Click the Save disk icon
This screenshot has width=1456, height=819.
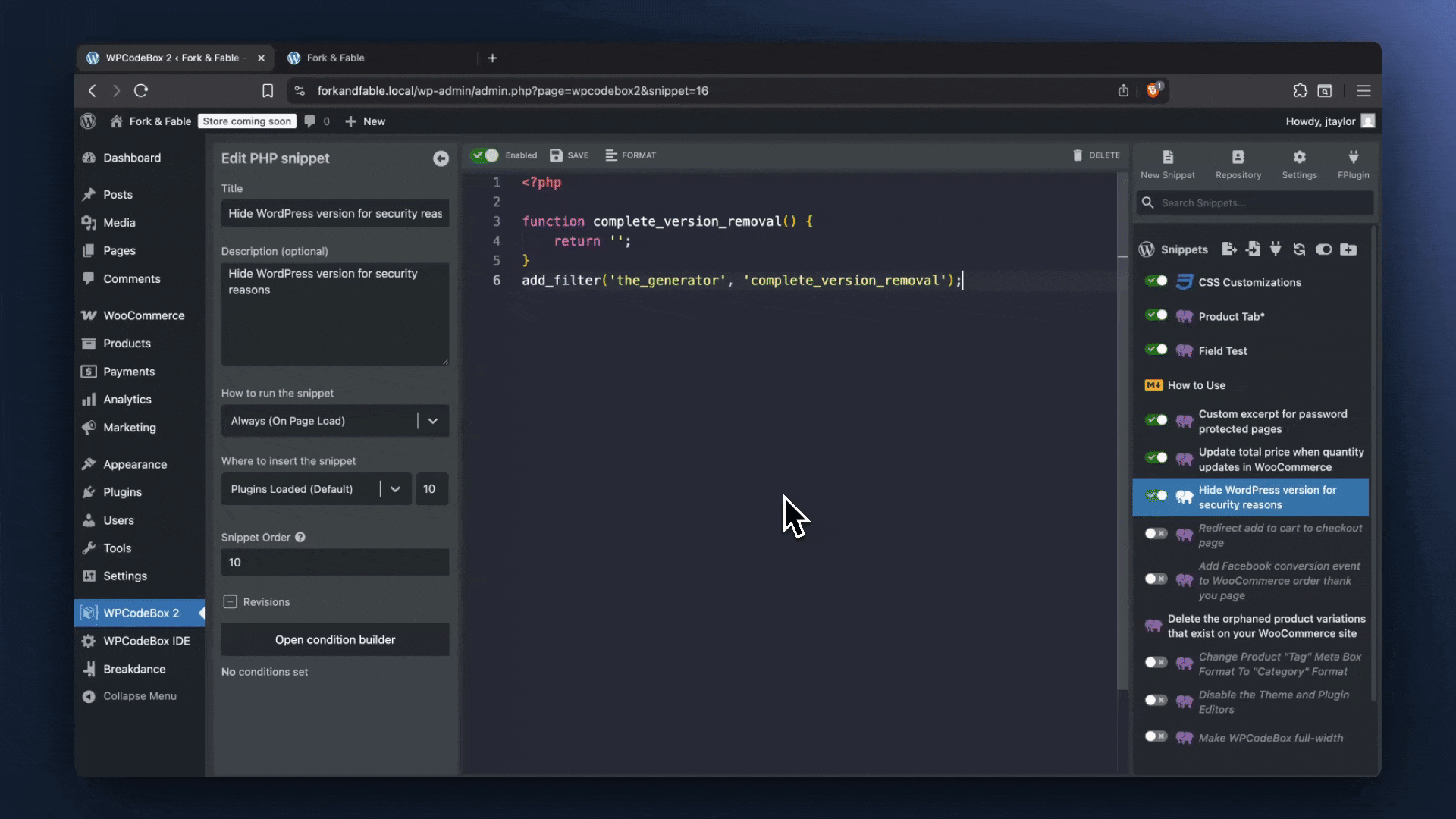557,155
